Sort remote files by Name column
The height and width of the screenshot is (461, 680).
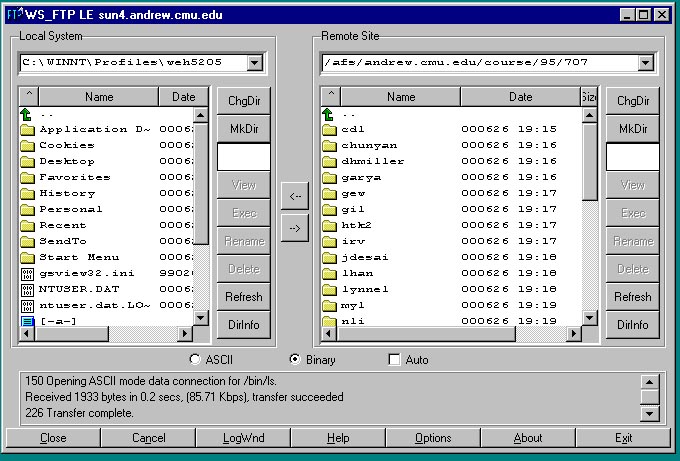(x=401, y=97)
